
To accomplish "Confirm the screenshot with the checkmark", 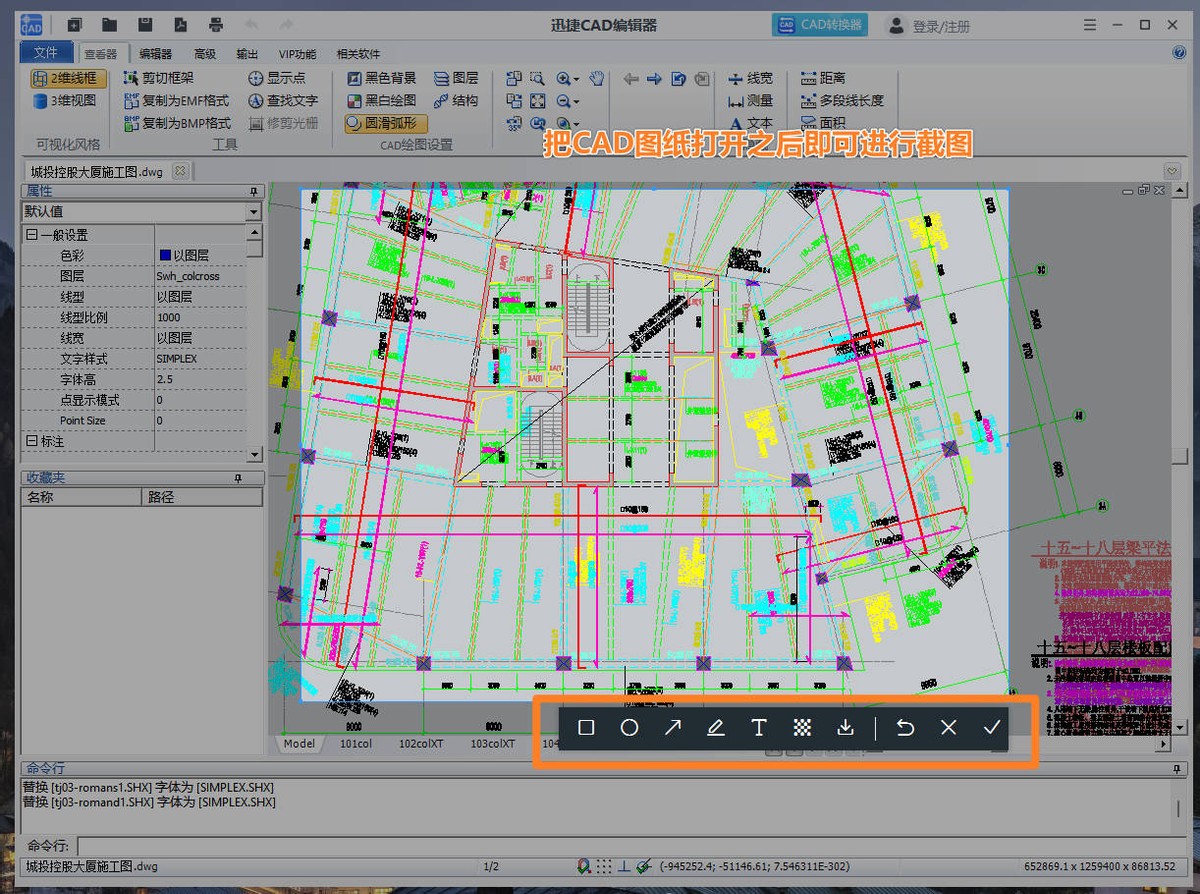I will (x=991, y=728).
